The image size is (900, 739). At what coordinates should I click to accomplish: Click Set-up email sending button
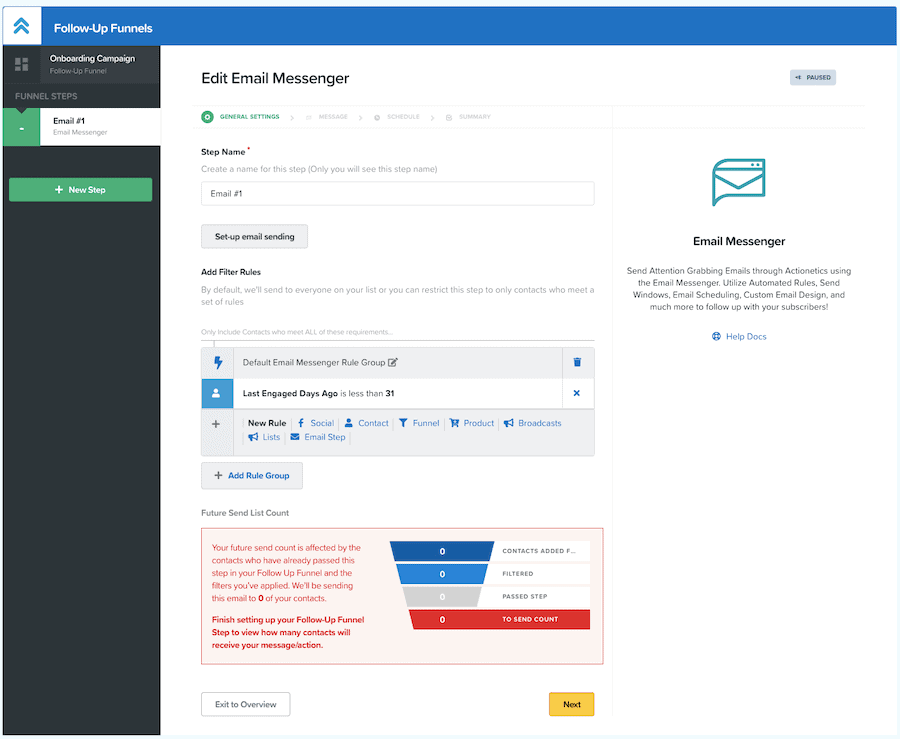(254, 236)
